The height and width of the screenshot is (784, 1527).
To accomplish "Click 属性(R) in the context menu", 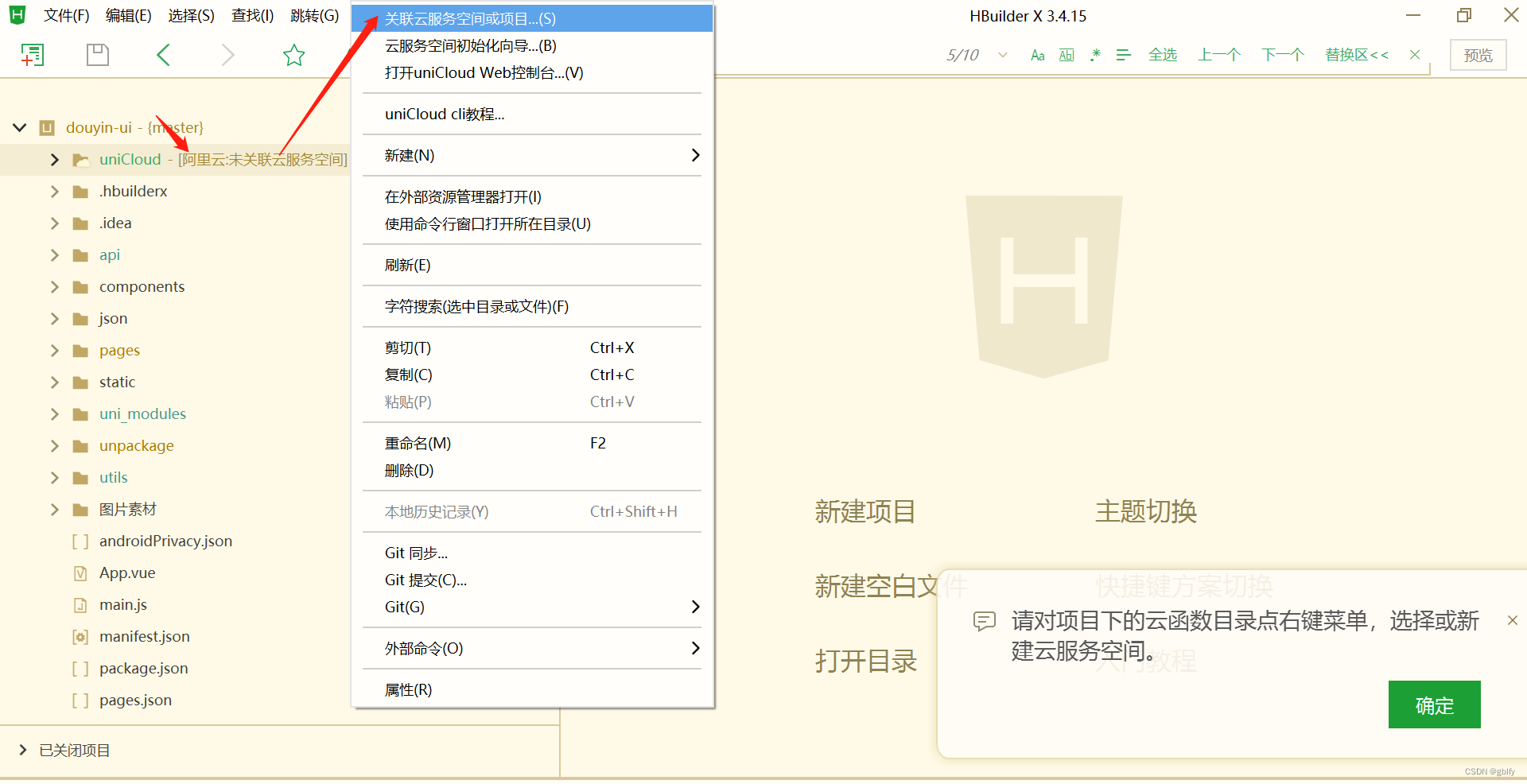I will point(532,689).
